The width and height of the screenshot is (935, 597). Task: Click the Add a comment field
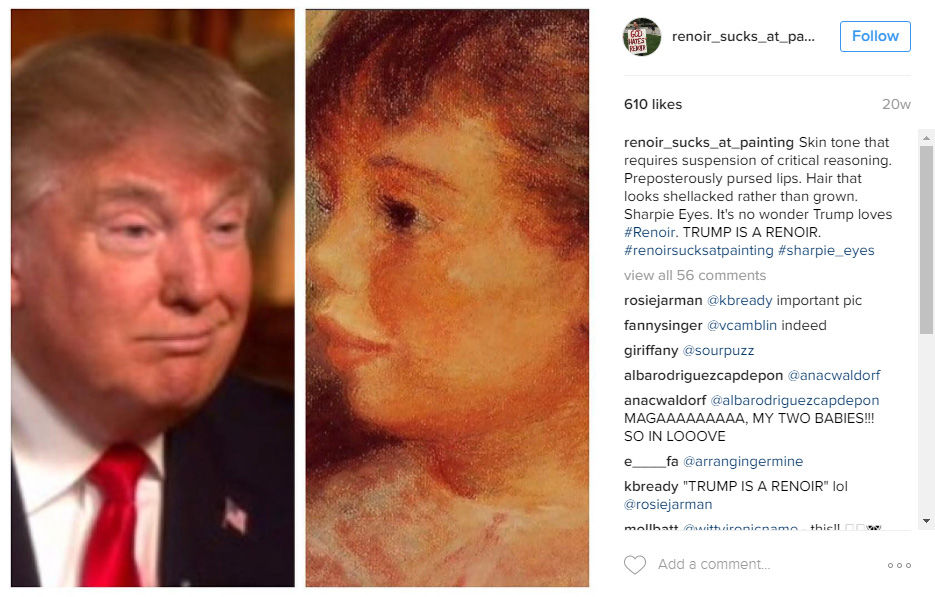(763, 564)
